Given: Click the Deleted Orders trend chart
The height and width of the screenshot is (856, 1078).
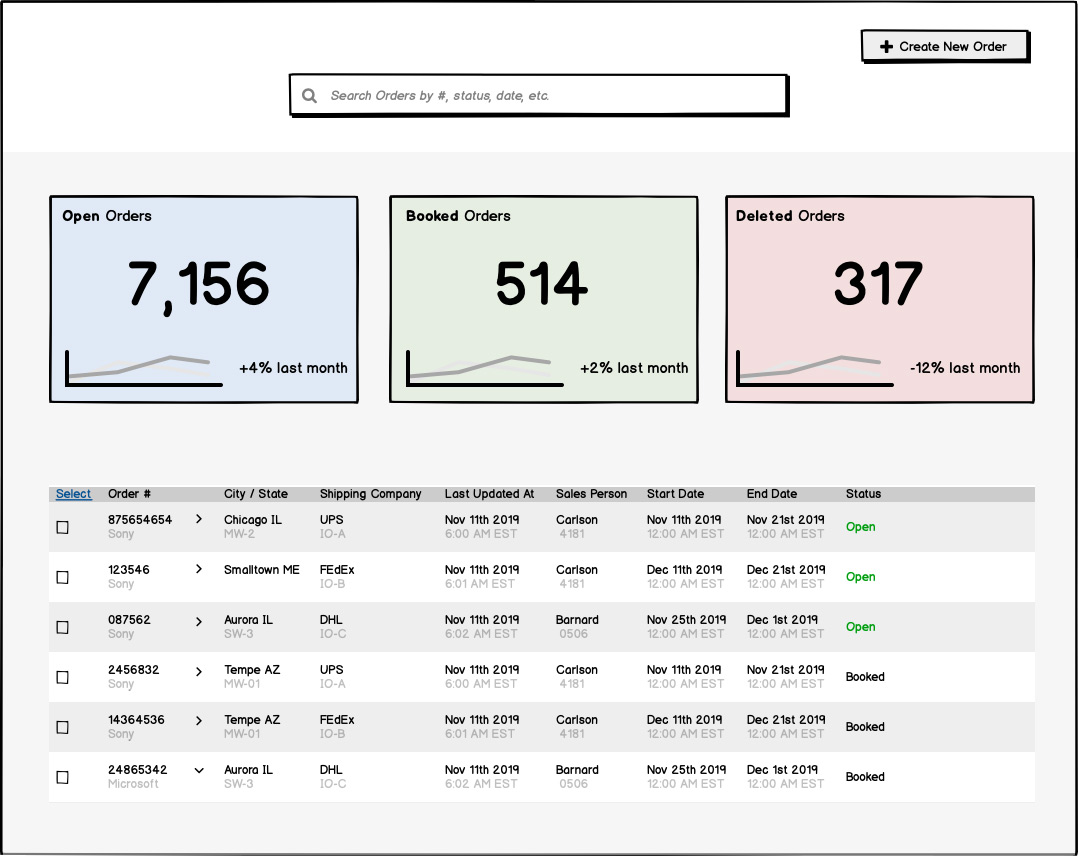Looking at the screenshot, I should click(x=814, y=368).
